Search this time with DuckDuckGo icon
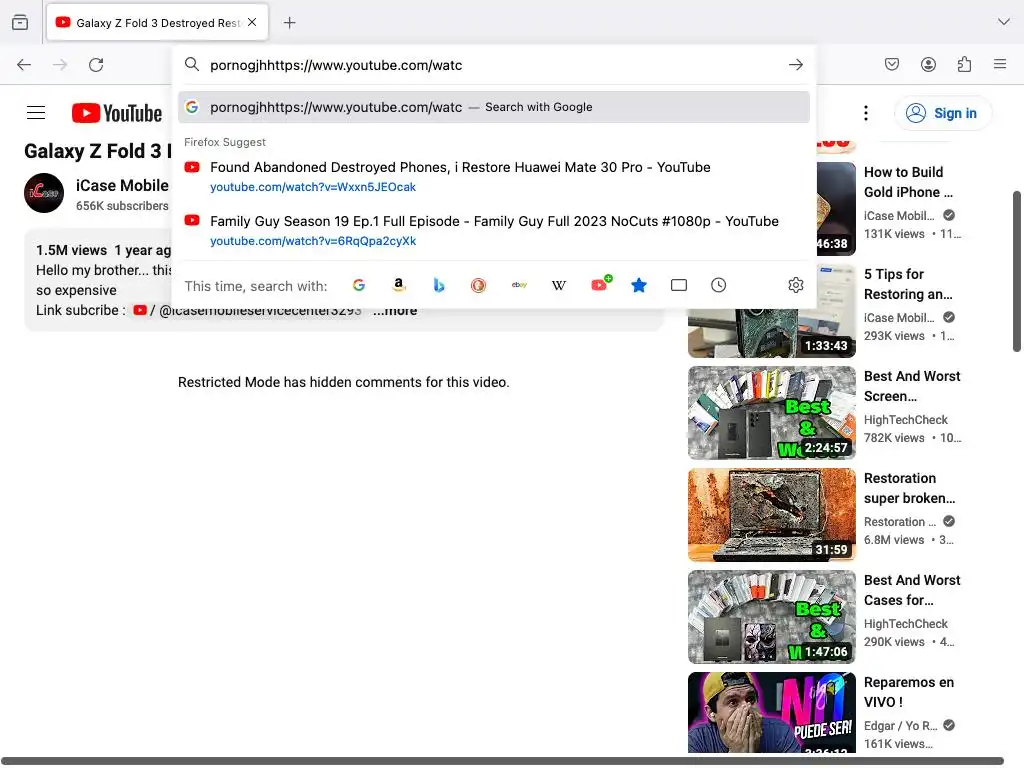The width and height of the screenshot is (1024, 768). tap(479, 285)
